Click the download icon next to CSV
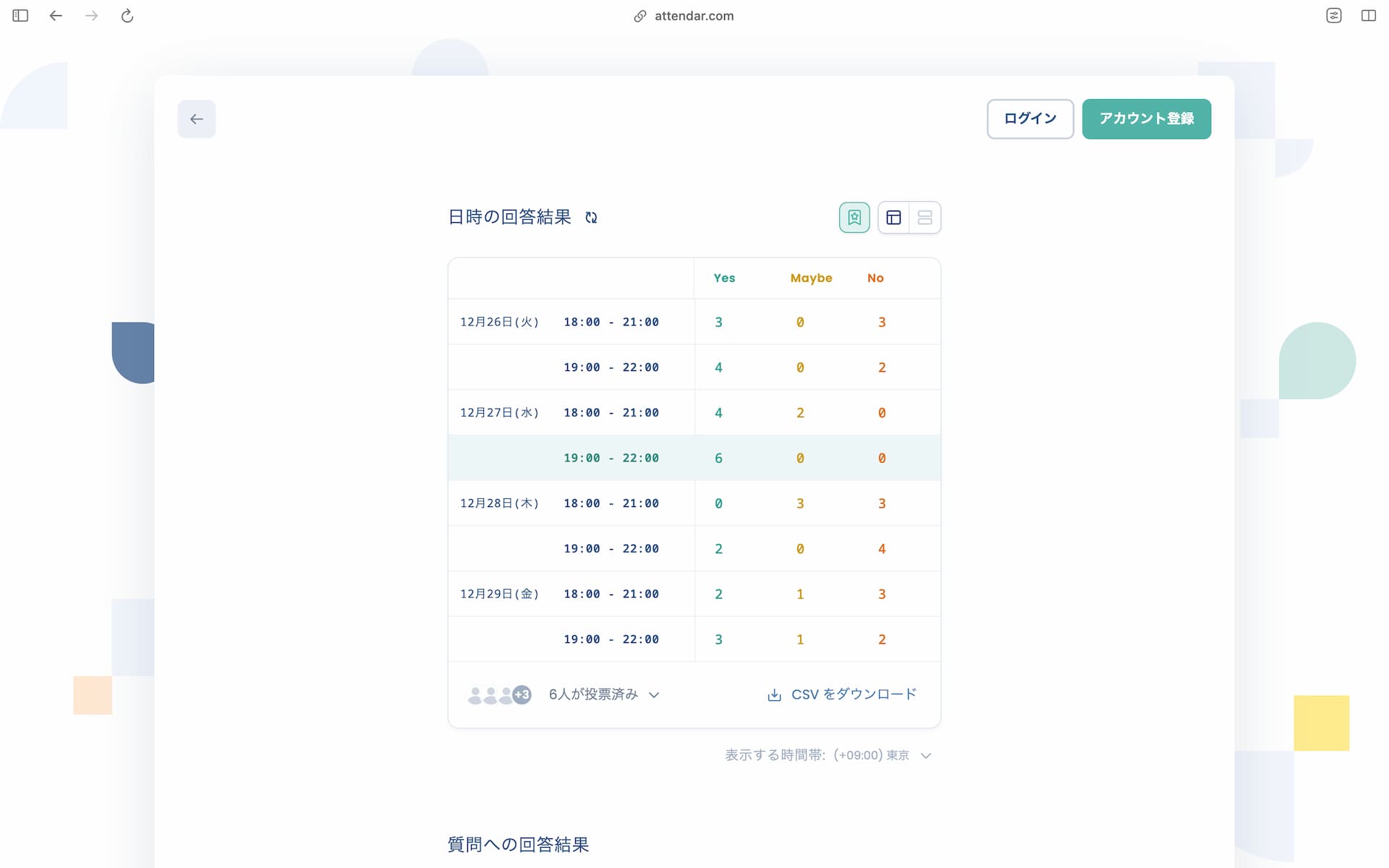Viewport: 1389px width, 868px height. tap(774, 695)
